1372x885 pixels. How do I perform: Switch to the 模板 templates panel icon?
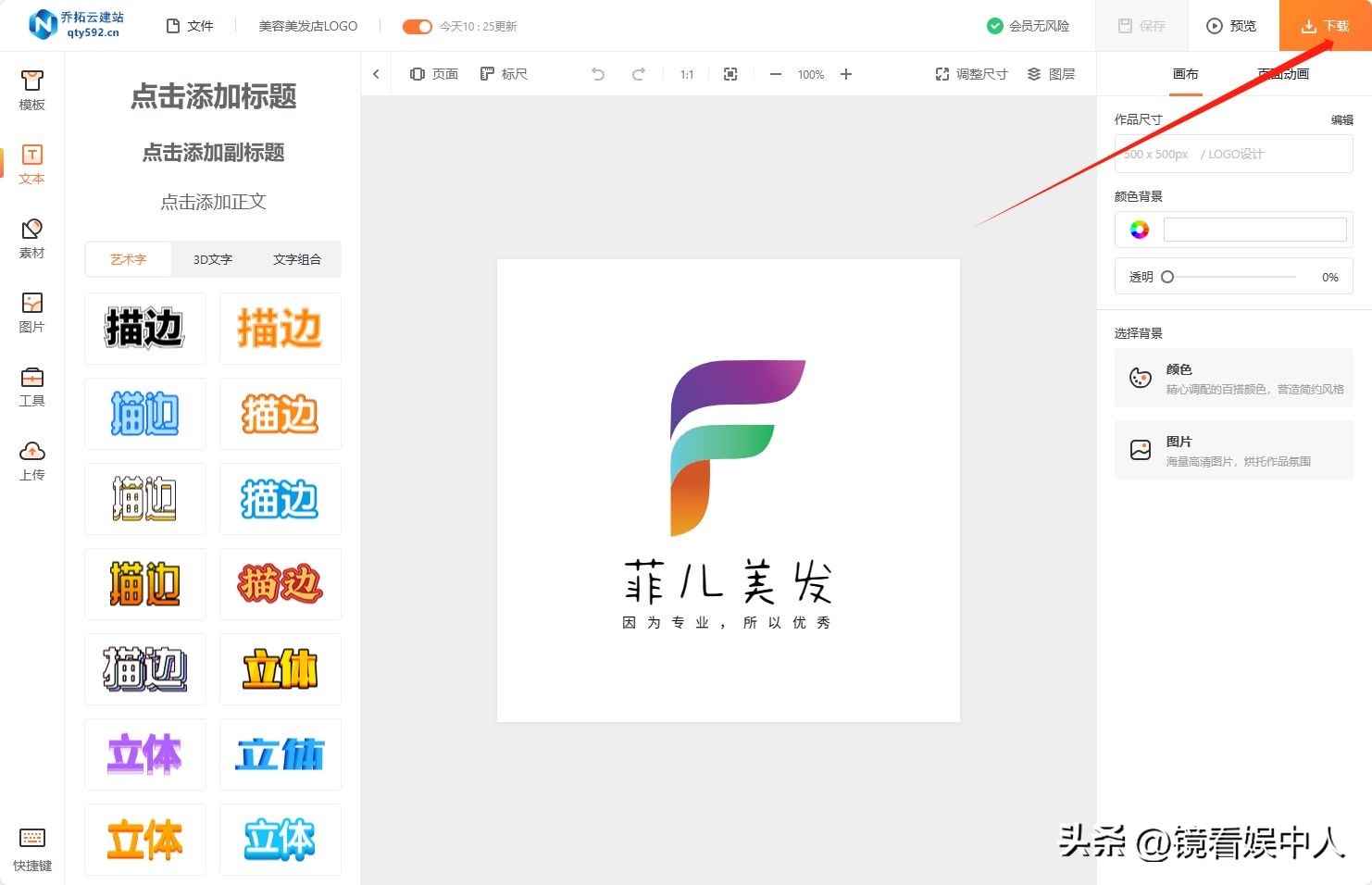pyautogui.click(x=31, y=90)
